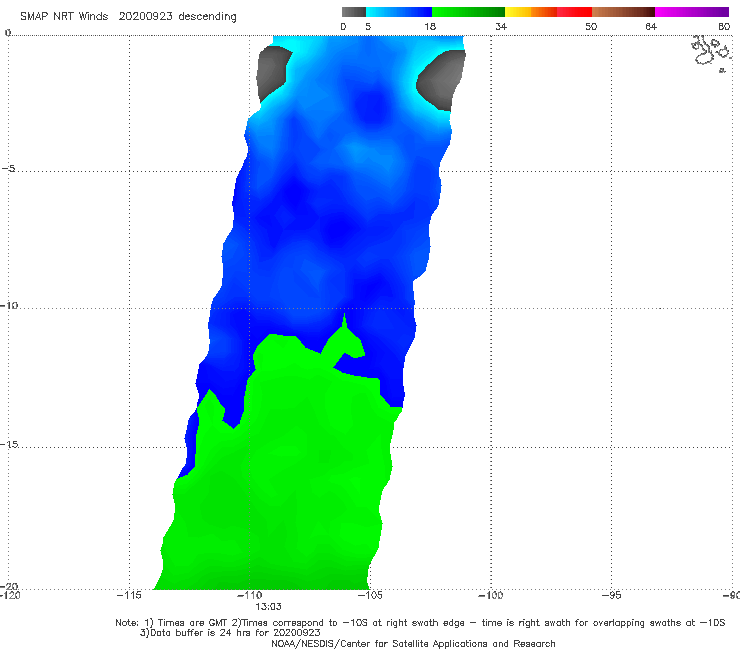This screenshot has width=740, height=650.
Task: Click colorbar label '64'
Action: point(651,27)
